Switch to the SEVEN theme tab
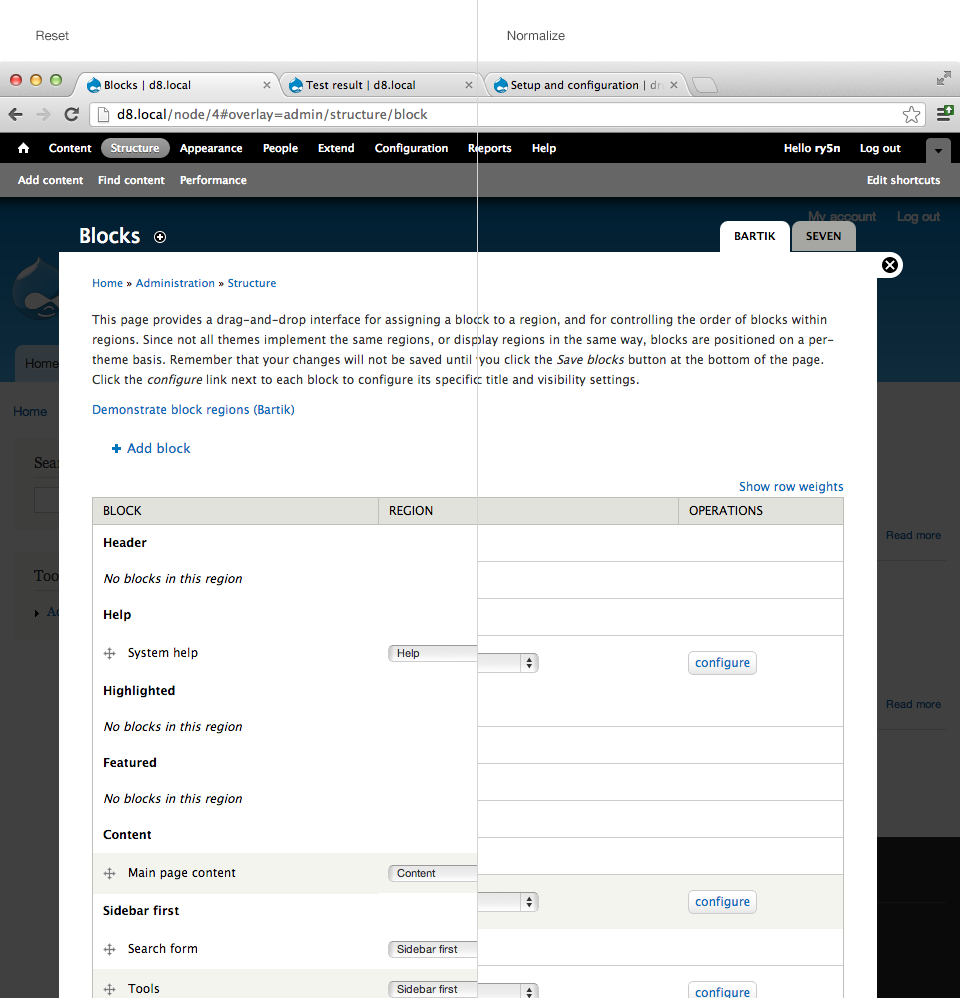This screenshot has height=998, width=960. click(823, 236)
